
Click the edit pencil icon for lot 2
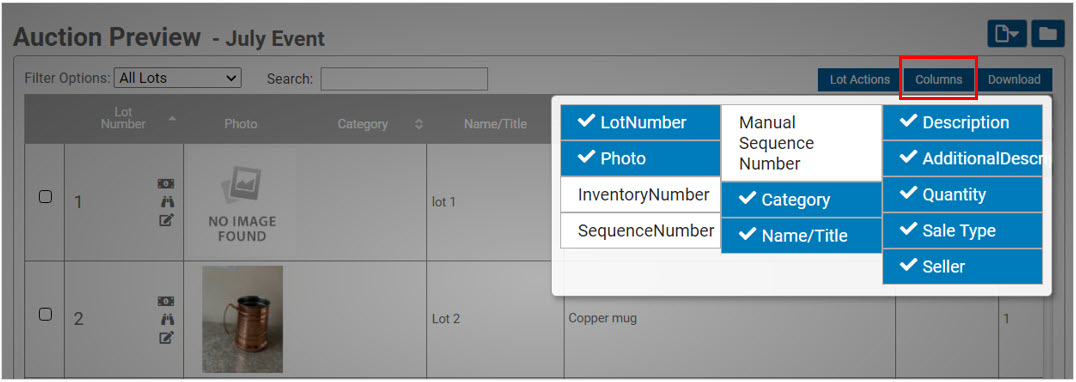pyautogui.click(x=166, y=337)
